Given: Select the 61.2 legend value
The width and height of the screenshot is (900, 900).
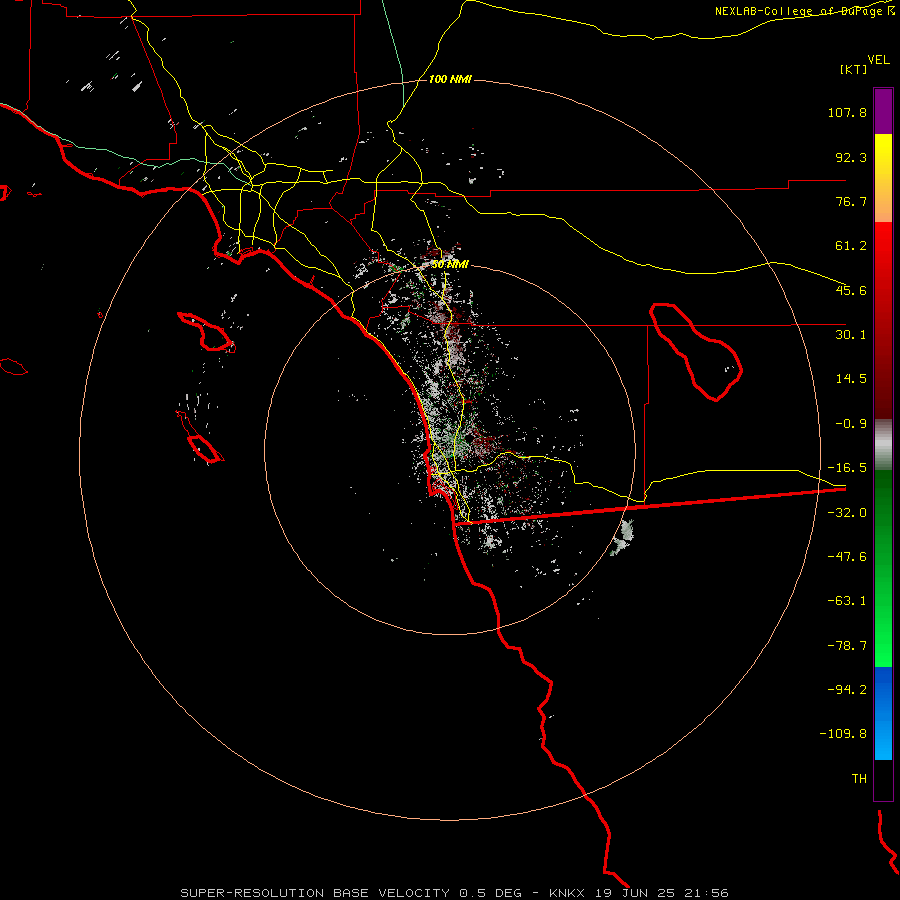Looking at the screenshot, I should (851, 246).
